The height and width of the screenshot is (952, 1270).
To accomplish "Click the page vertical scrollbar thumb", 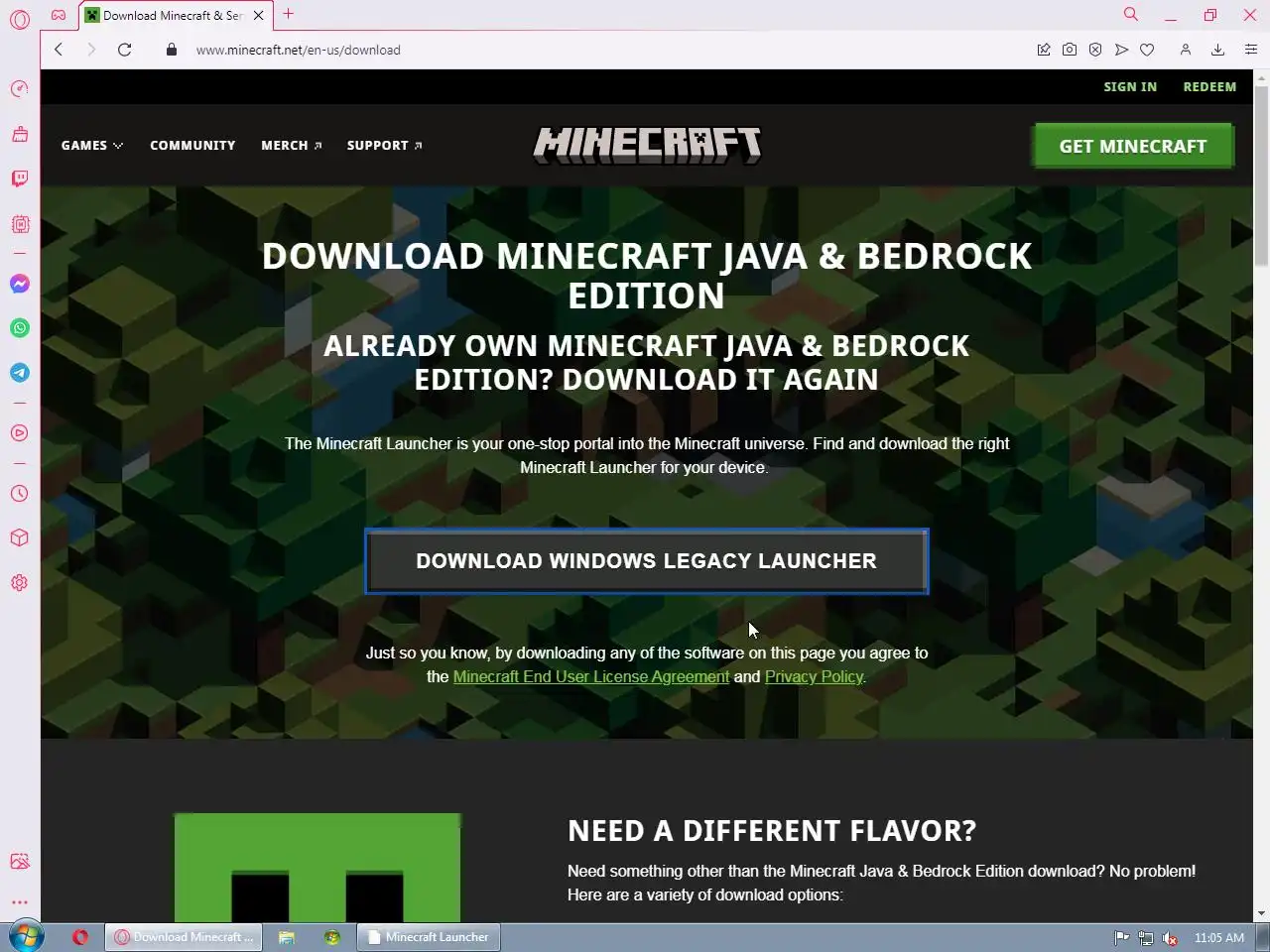I will (x=1261, y=177).
